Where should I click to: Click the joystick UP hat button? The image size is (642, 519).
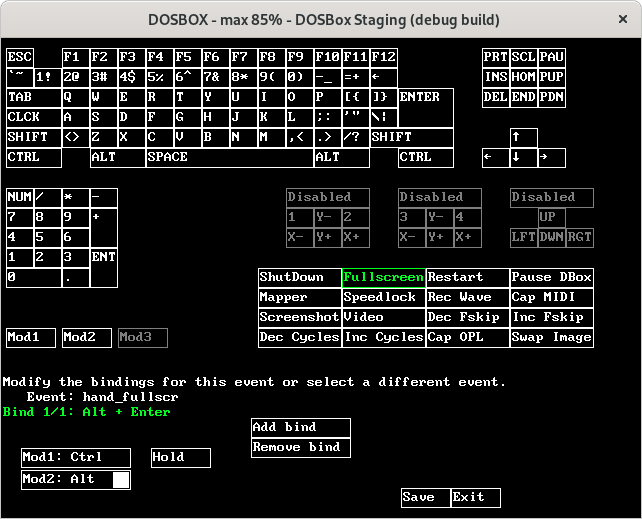click(x=552, y=218)
